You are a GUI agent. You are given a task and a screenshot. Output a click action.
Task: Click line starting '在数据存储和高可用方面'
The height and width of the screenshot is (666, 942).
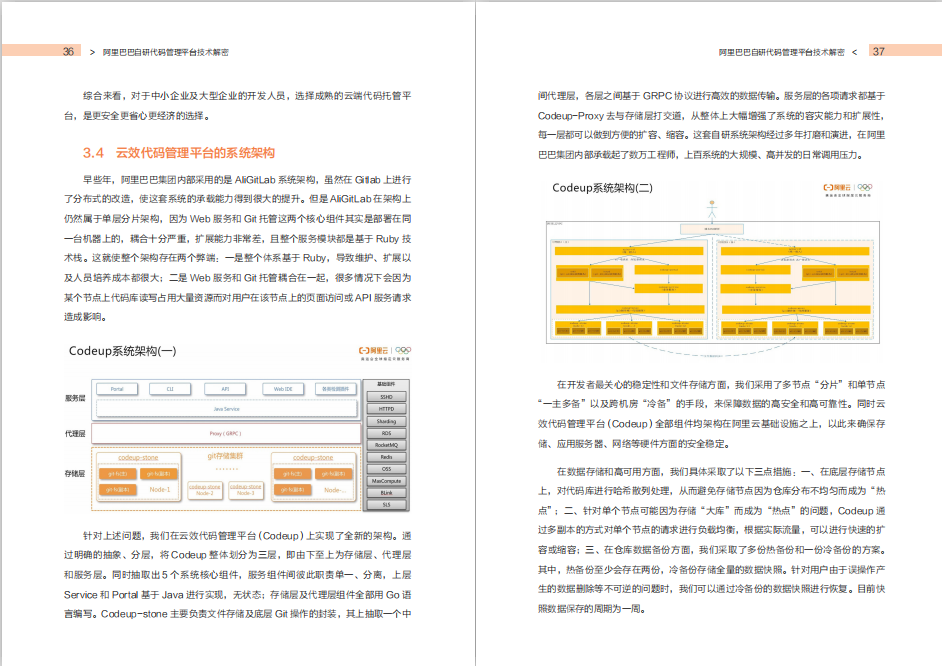(x=720, y=471)
